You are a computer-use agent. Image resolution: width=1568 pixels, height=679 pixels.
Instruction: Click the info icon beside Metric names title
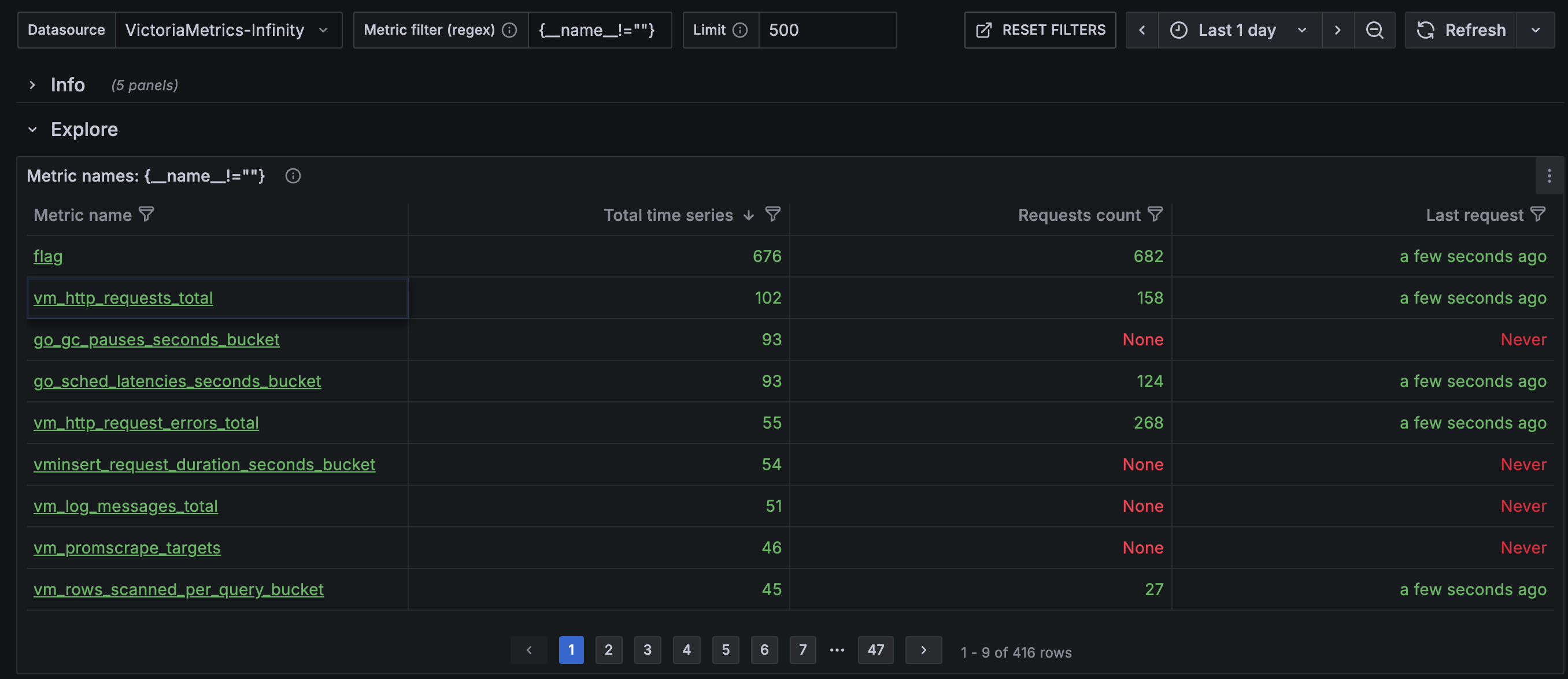(x=293, y=176)
